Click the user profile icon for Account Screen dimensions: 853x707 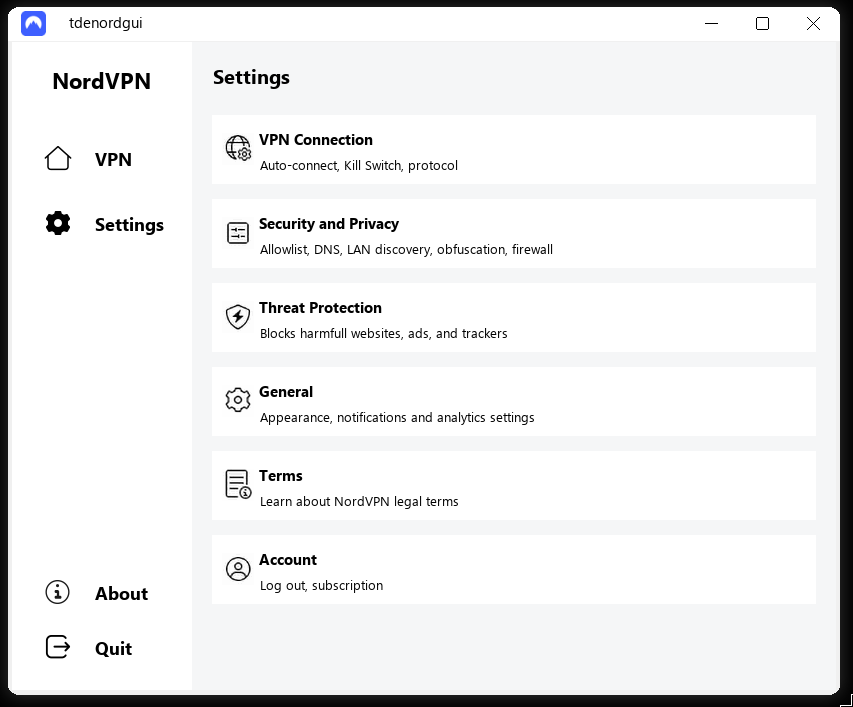238,569
